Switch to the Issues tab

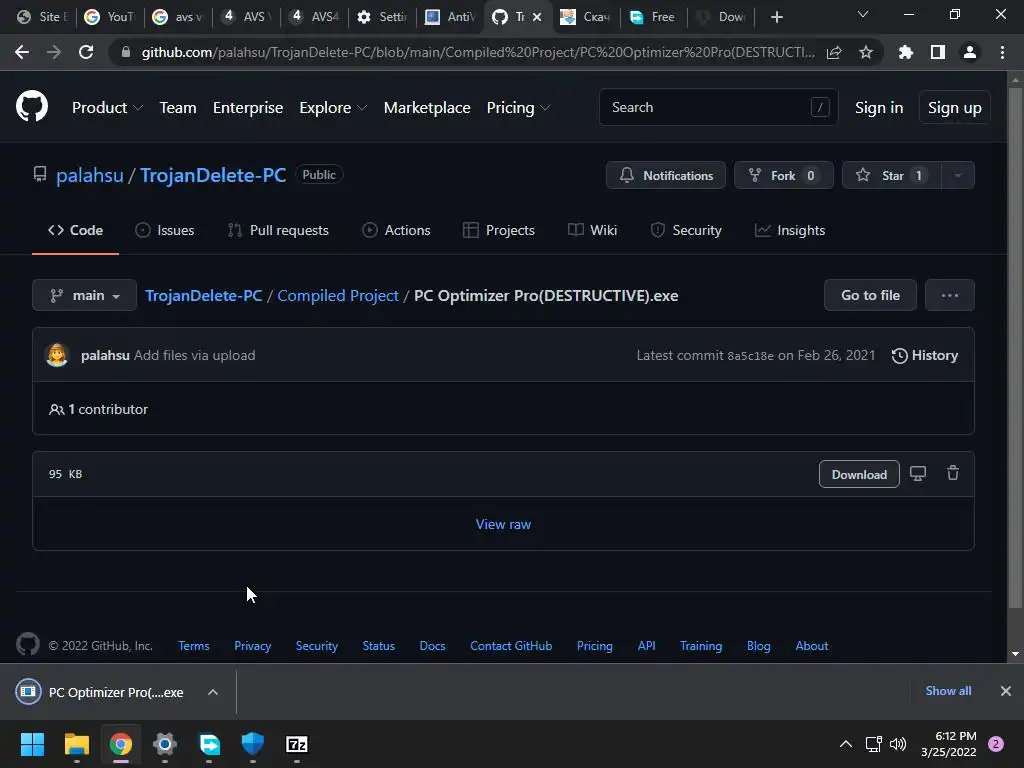click(165, 231)
